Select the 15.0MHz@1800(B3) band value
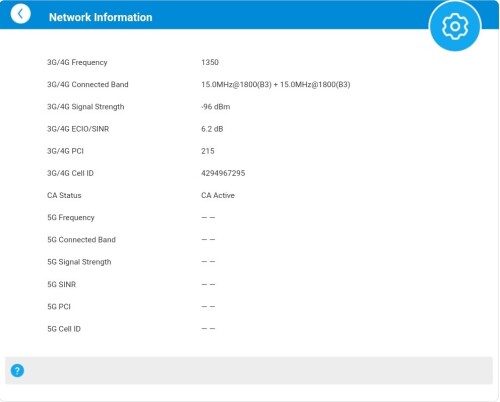Screen dimensions: 500x402 coord(276,84)
